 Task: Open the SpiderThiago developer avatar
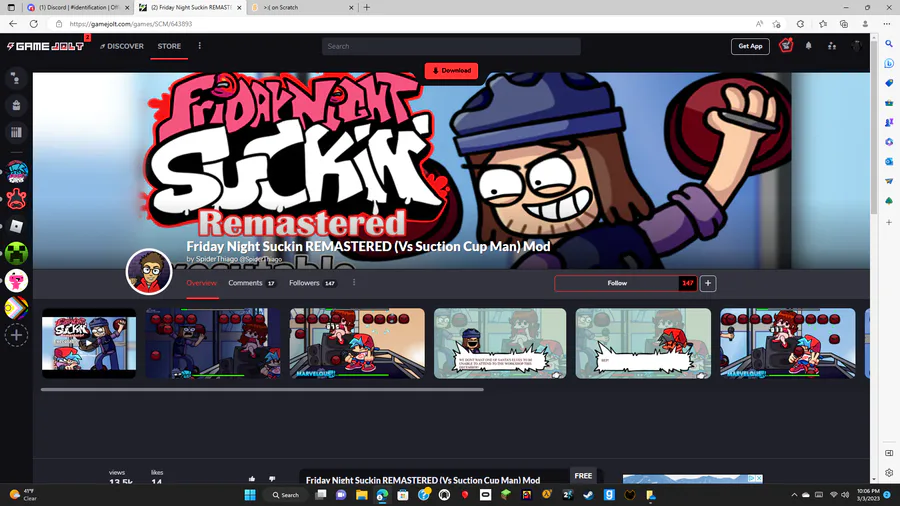coord(149,272)
